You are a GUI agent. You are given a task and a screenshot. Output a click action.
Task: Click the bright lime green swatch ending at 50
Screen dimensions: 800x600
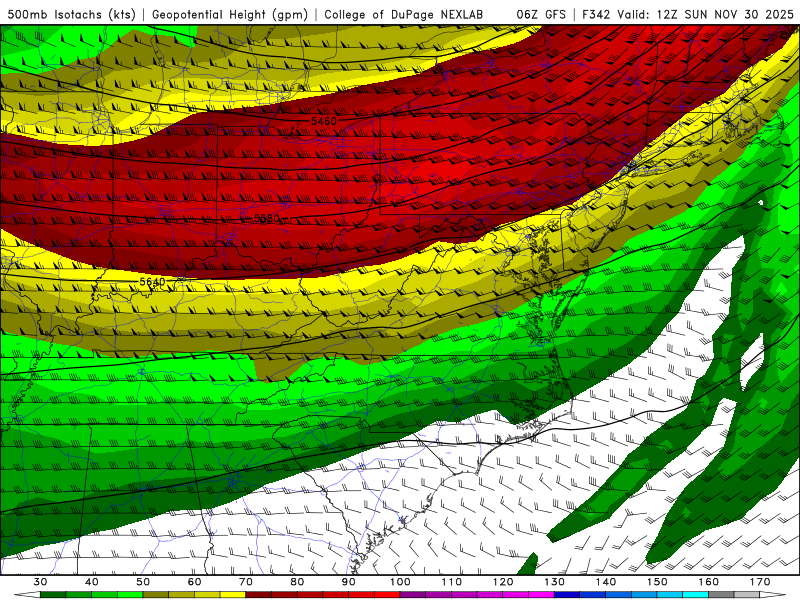pyautogui.click(x=130, y=596)
